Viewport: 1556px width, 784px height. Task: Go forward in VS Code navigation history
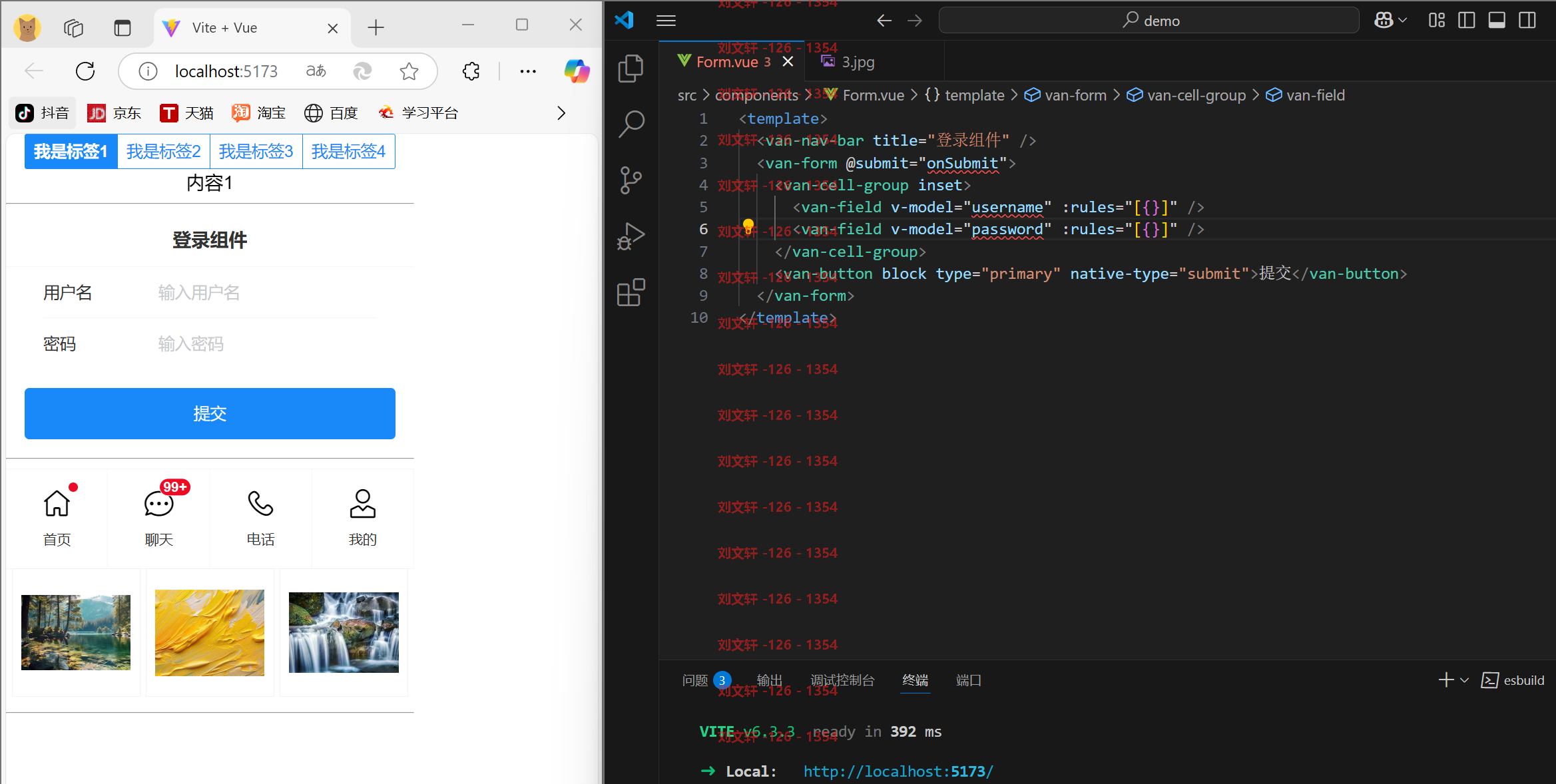tap(915, 21)
